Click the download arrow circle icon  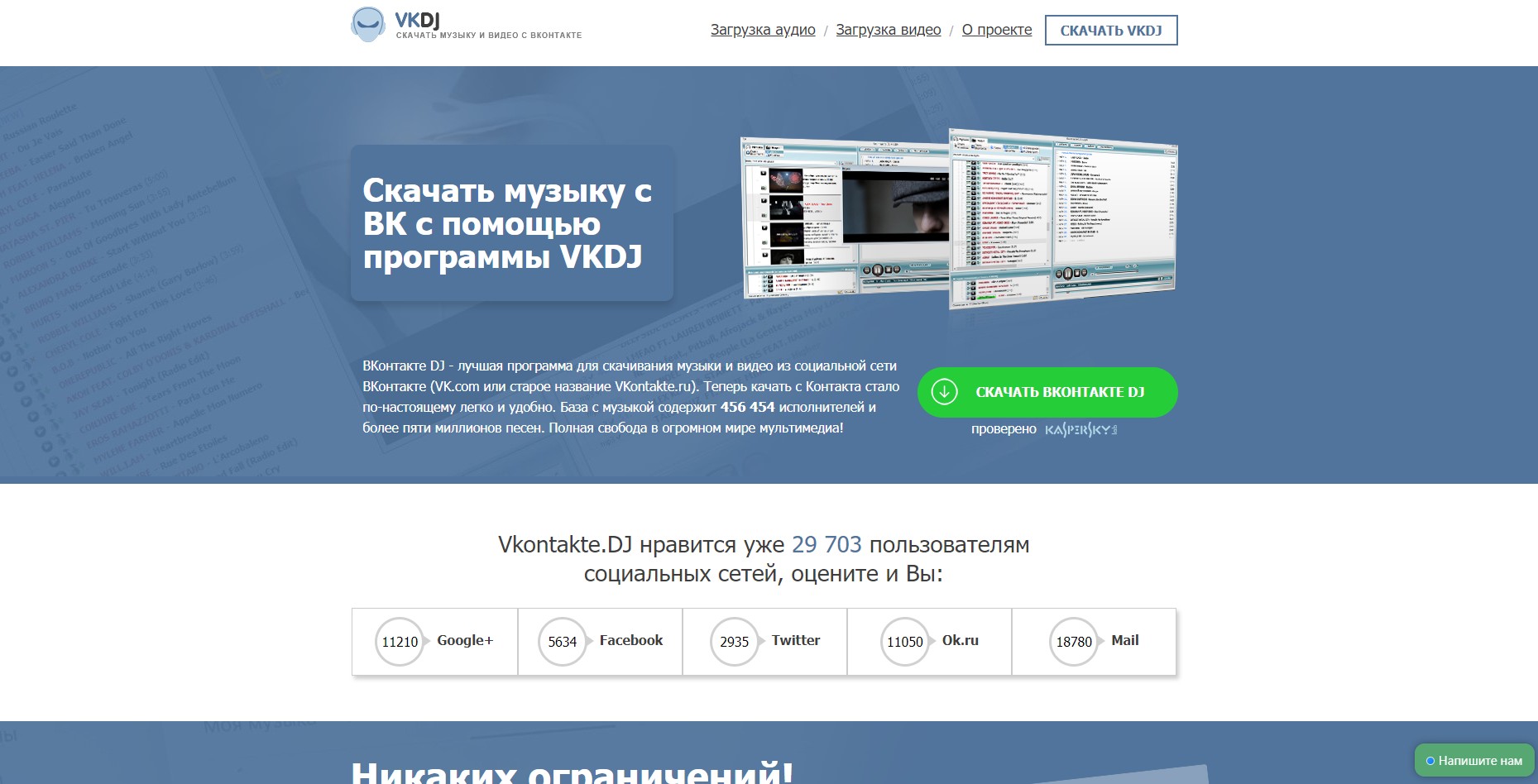pos(944,392)
